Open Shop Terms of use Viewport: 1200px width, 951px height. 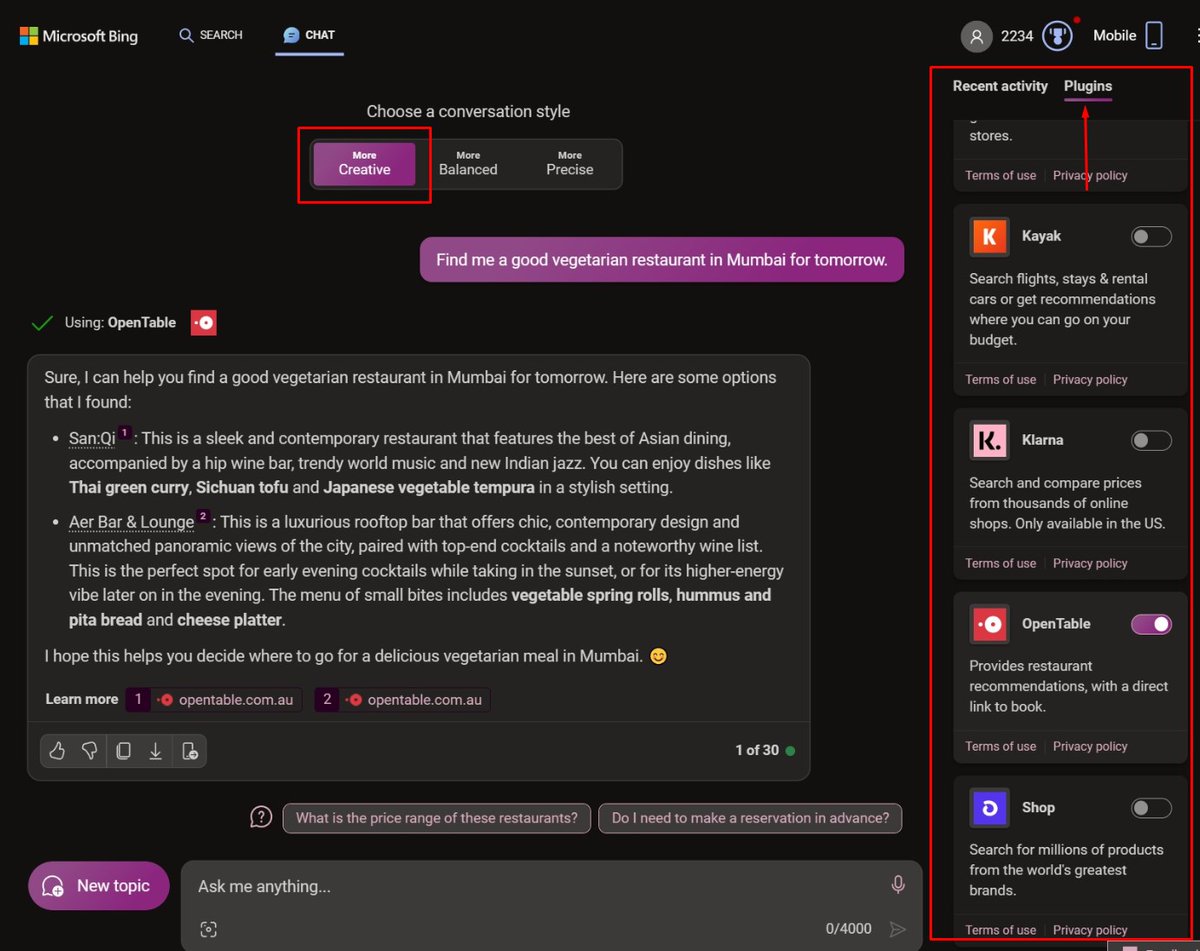click(1000, 931)
